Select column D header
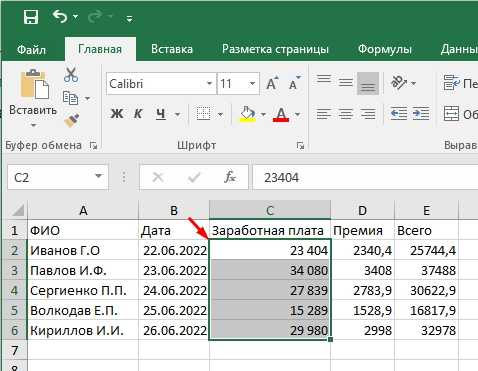Screen dimensions: 478x371 pos(363,210)
